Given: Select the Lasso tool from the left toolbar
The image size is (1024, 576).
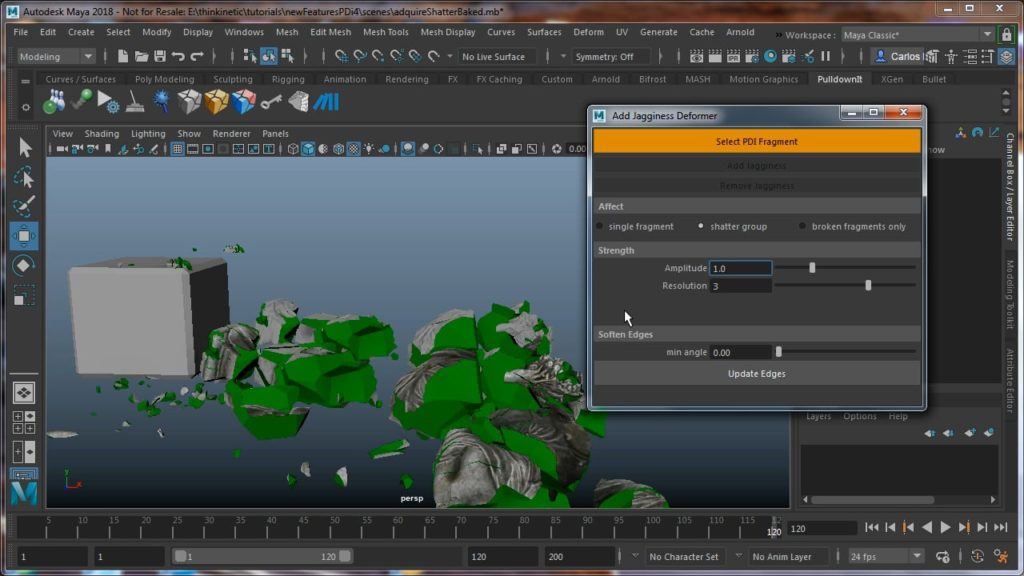Looking at the screenshot, I should (22, 178).
